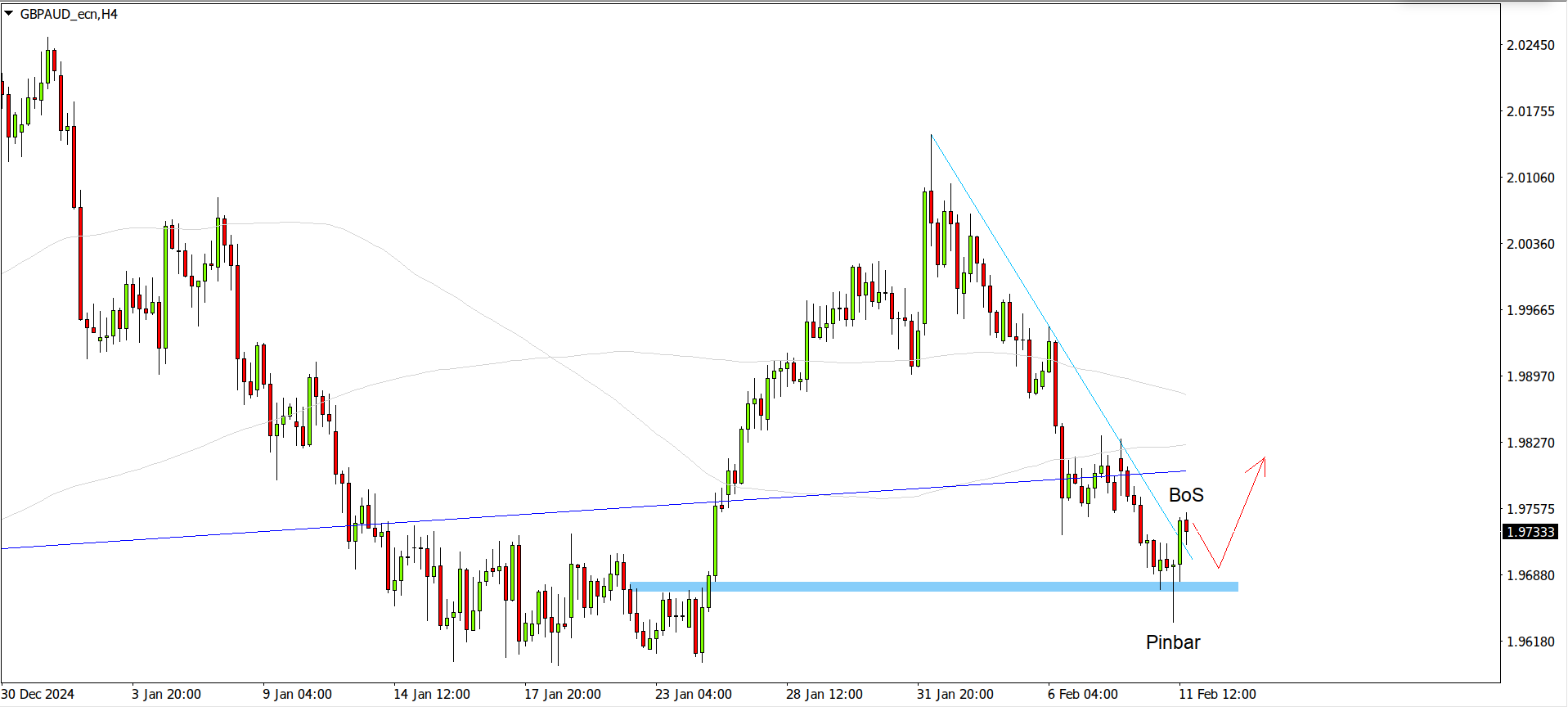1568x707 pixels.
Task: Click the 1.98270 price scale value
Action: tap(1530, 443)
